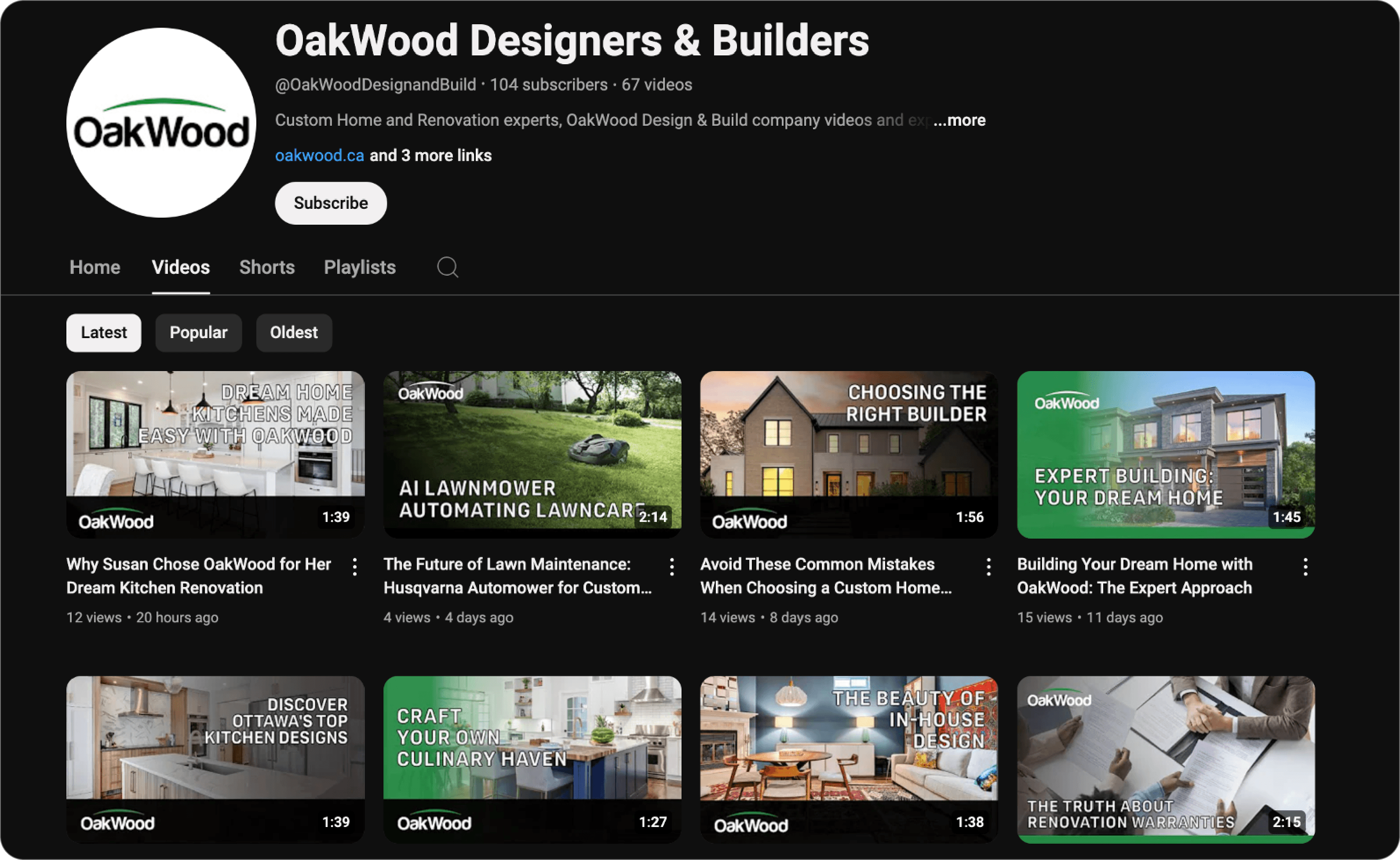The width and height of the screenshot is (1400, 860).
Task: Click the '4 views • 4 days ago' text
Action: click(448, 617)
